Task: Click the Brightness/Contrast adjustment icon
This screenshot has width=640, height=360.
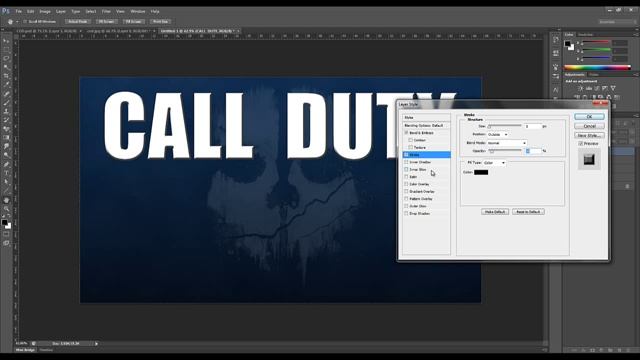Action: pos(580,88)
